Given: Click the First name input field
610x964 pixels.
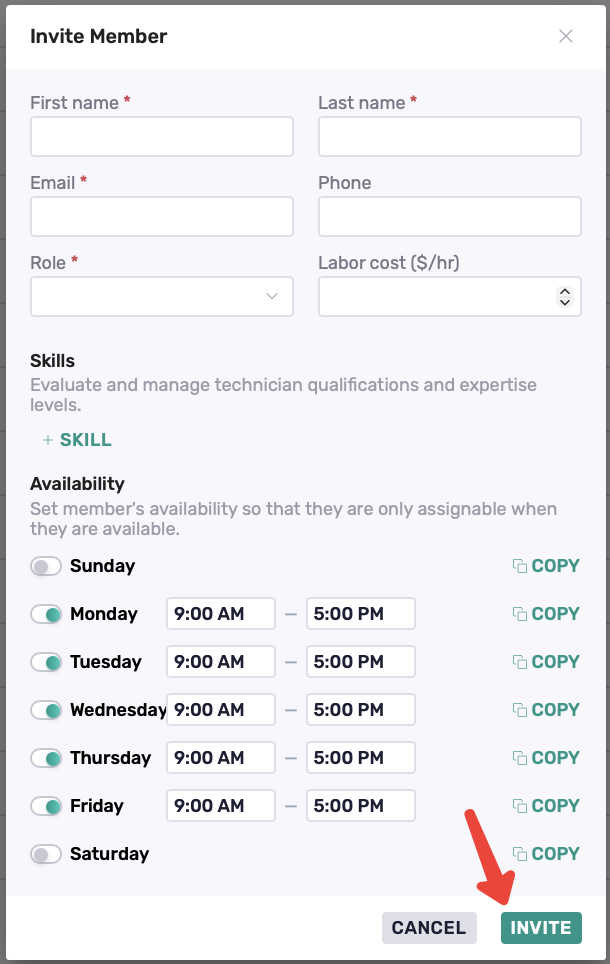Looking at the screenshot, I should click(x=162, y=136).
